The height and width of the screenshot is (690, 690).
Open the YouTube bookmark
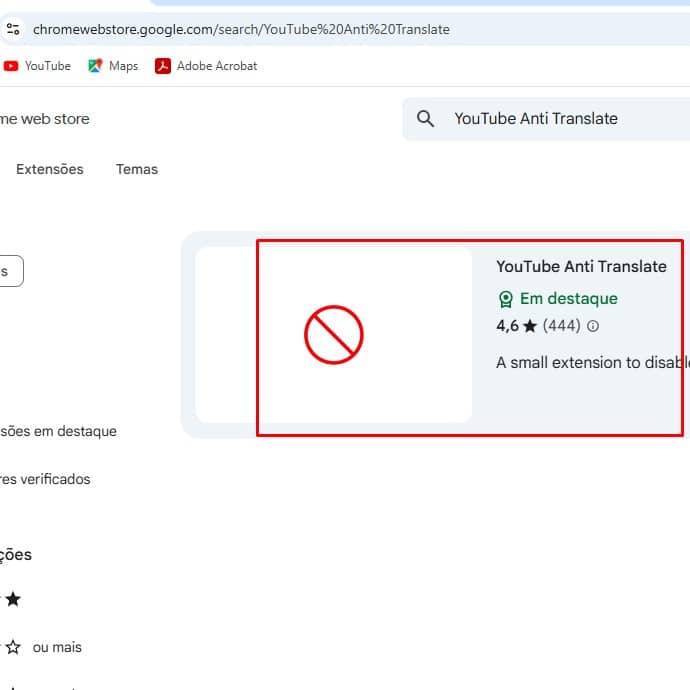37,66
